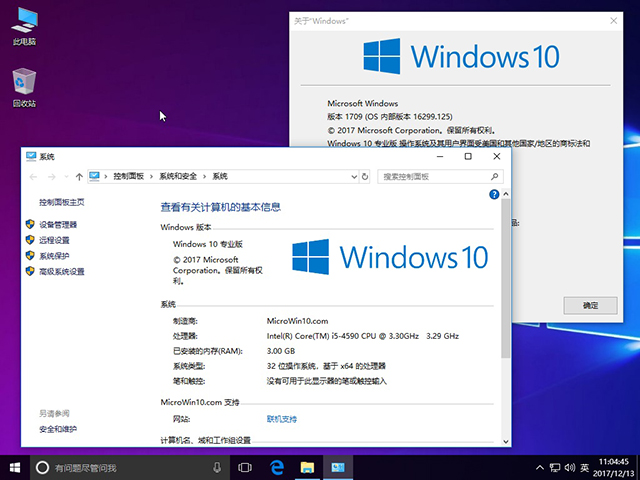This screenshot has width=640, height=480.
Task: Launch Microsoft Edge from the taskbar
Action: click(277, 467)
